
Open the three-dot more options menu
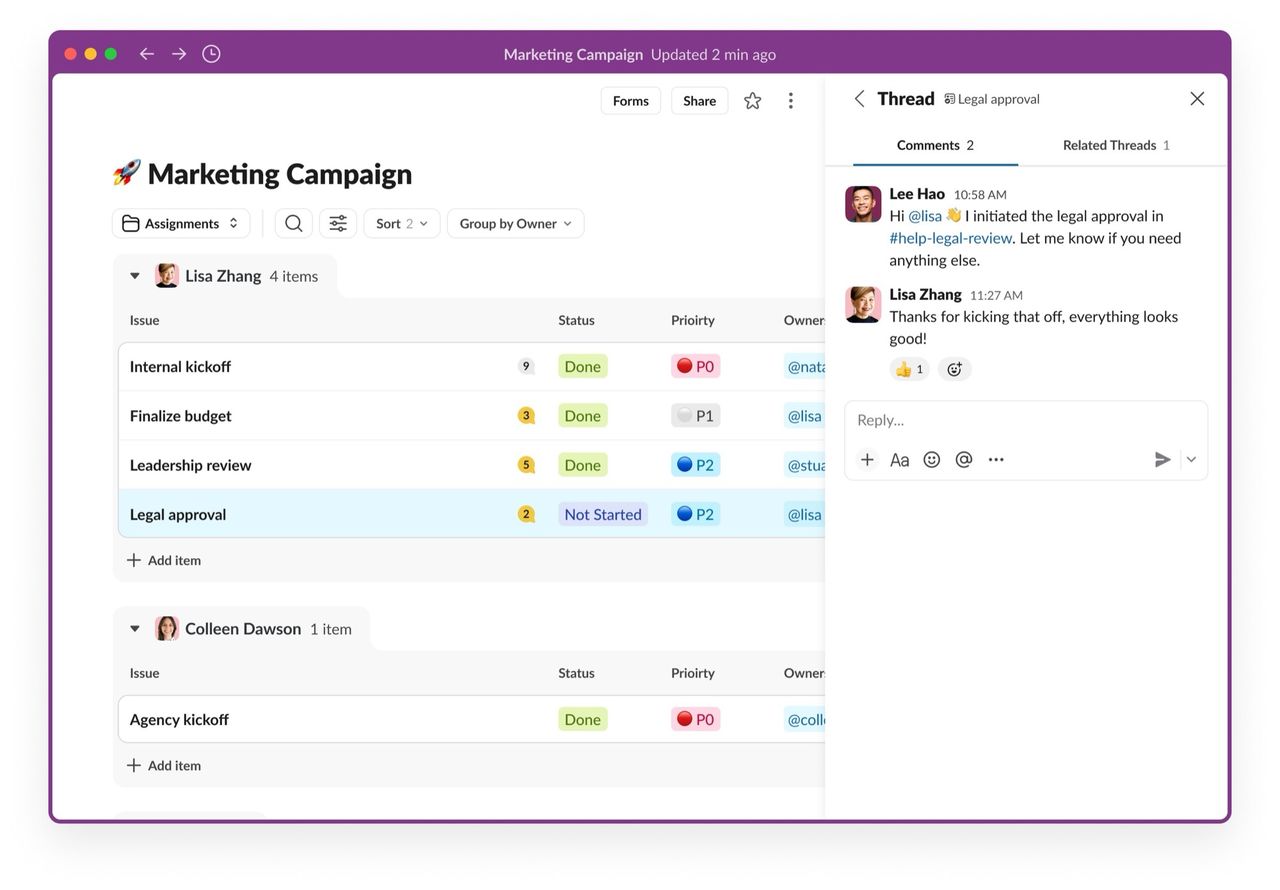tap(791, 100)
